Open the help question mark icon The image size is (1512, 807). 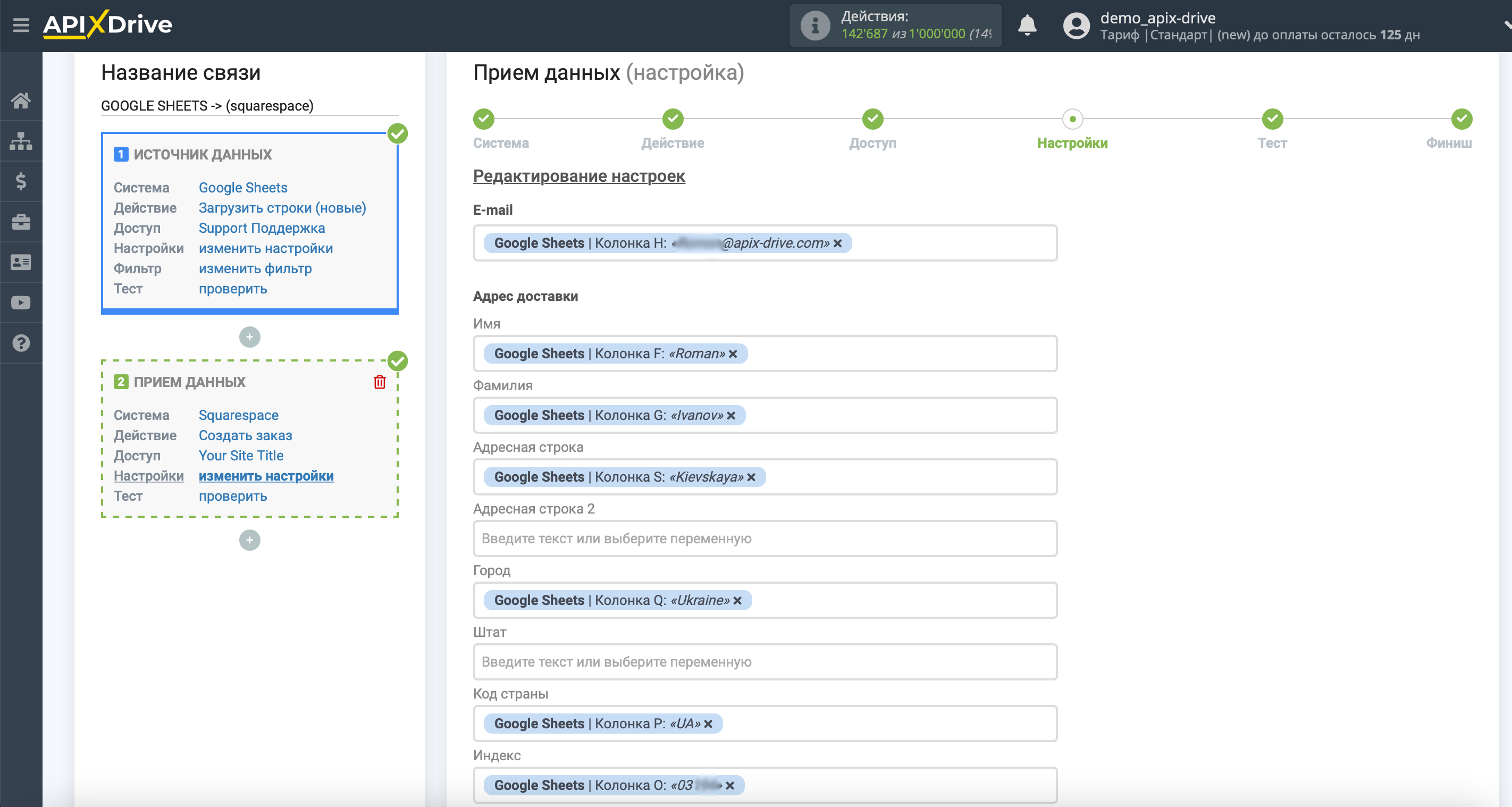21,343
